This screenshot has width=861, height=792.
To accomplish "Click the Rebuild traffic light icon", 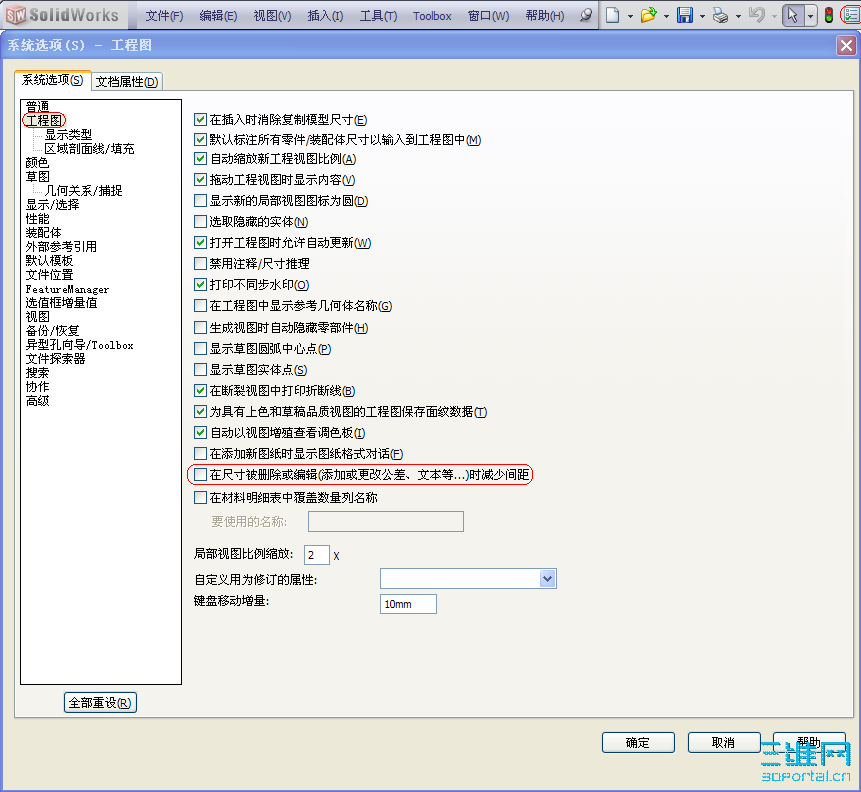I will coord(829,15).
